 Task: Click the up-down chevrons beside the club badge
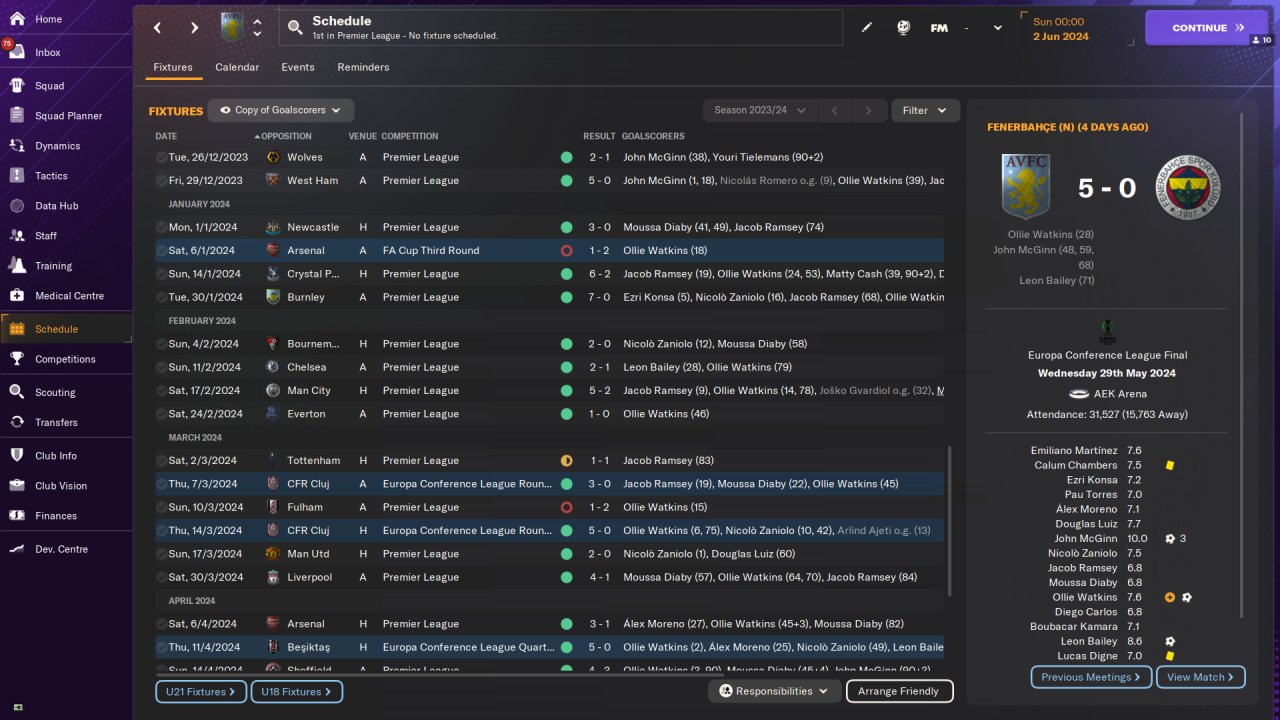click(257, 27)
